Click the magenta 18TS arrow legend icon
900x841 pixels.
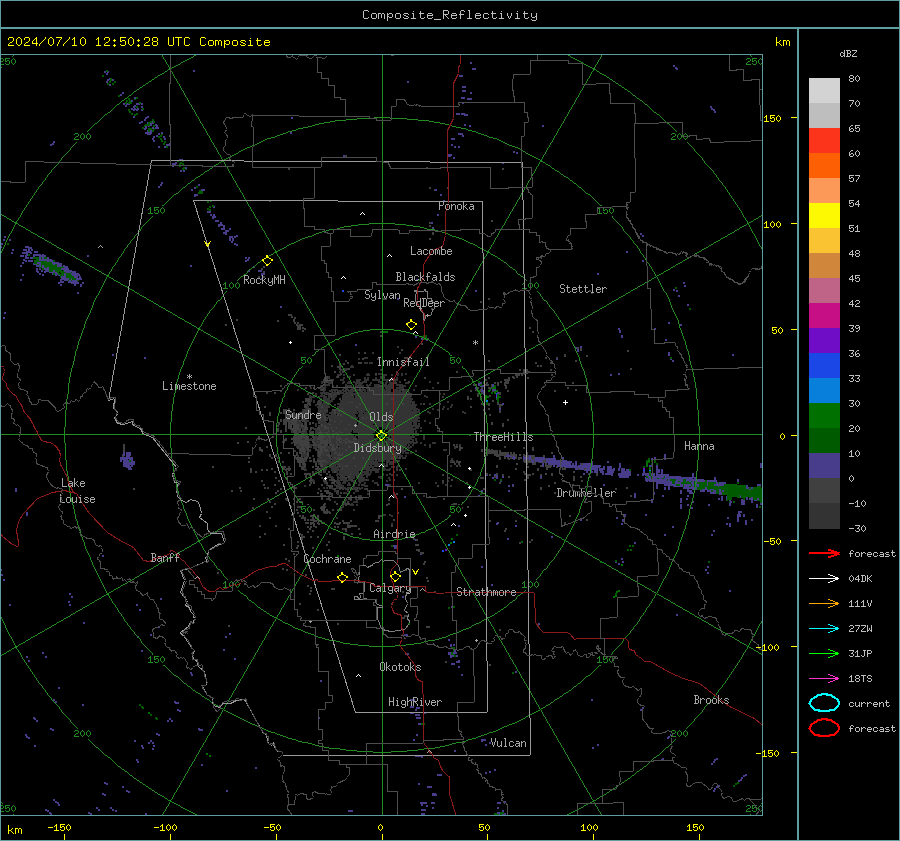pyautogui.click(x=824, y=679)
